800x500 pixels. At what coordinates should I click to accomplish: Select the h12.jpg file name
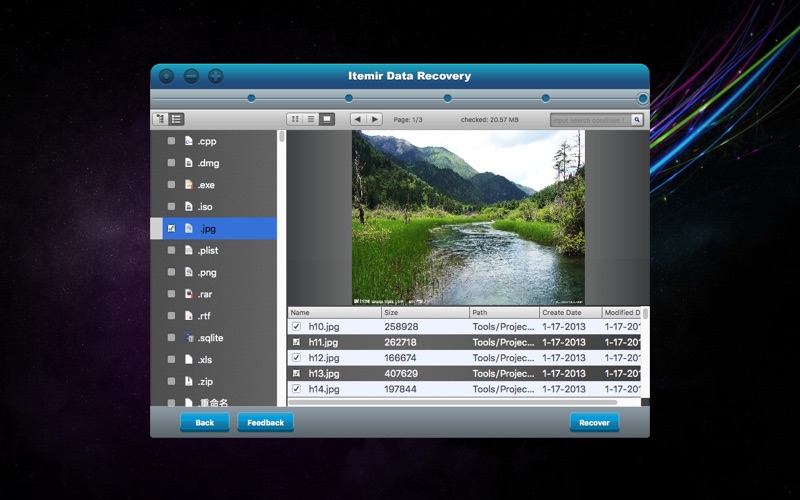click(324, 358)
